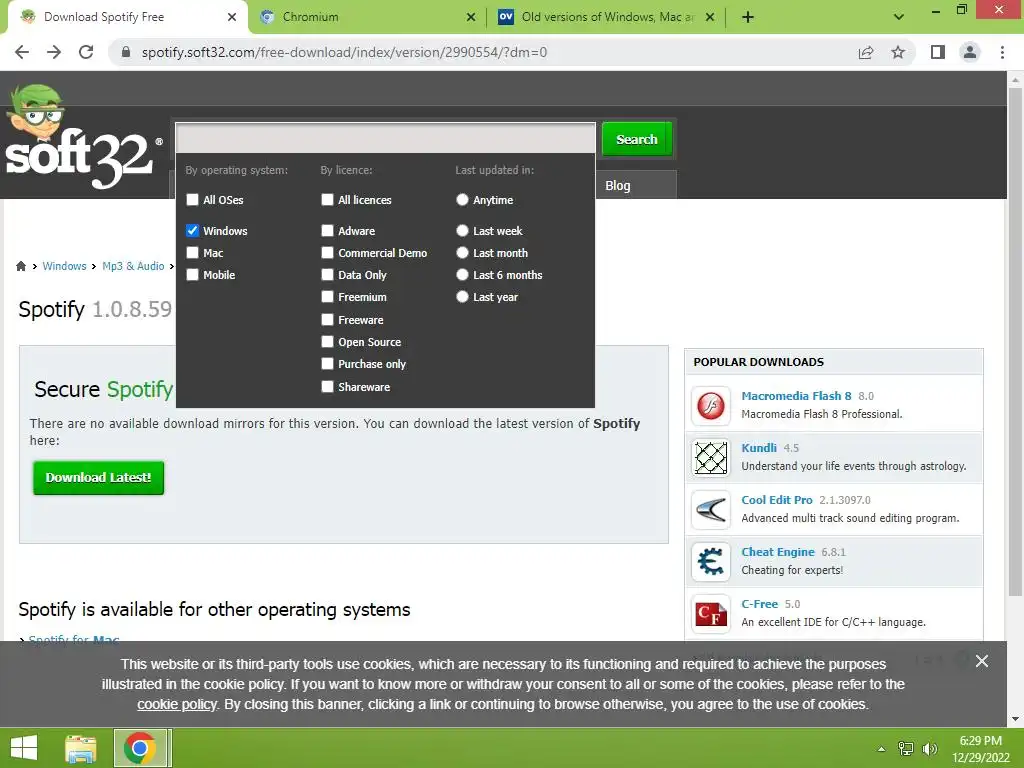This screenshot has height=768, width=1024.
Task: Open the Windows breadcrumb link
Action: click(x=64, y=266)
